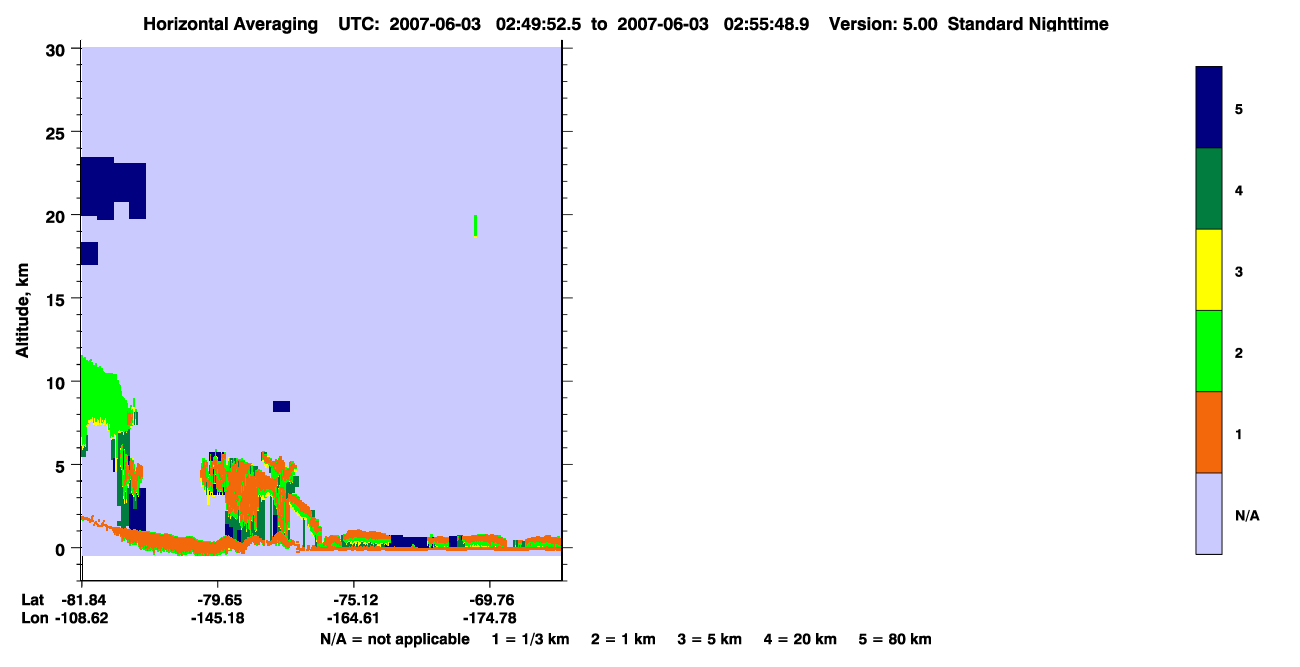Click the longitude value -145.18
This screenshot has width=1300, height=667.
pos(218,618)
